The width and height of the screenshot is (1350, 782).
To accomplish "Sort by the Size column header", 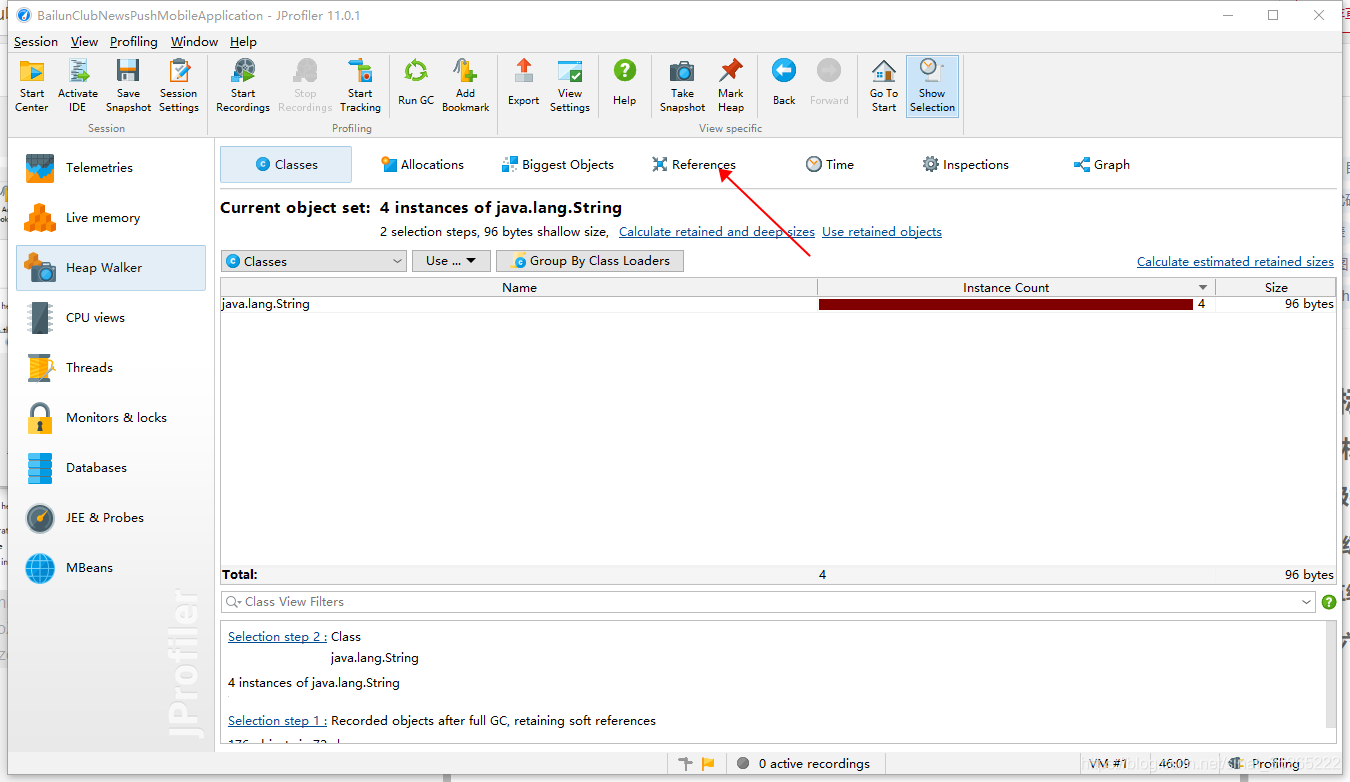I will [1276, 288].
